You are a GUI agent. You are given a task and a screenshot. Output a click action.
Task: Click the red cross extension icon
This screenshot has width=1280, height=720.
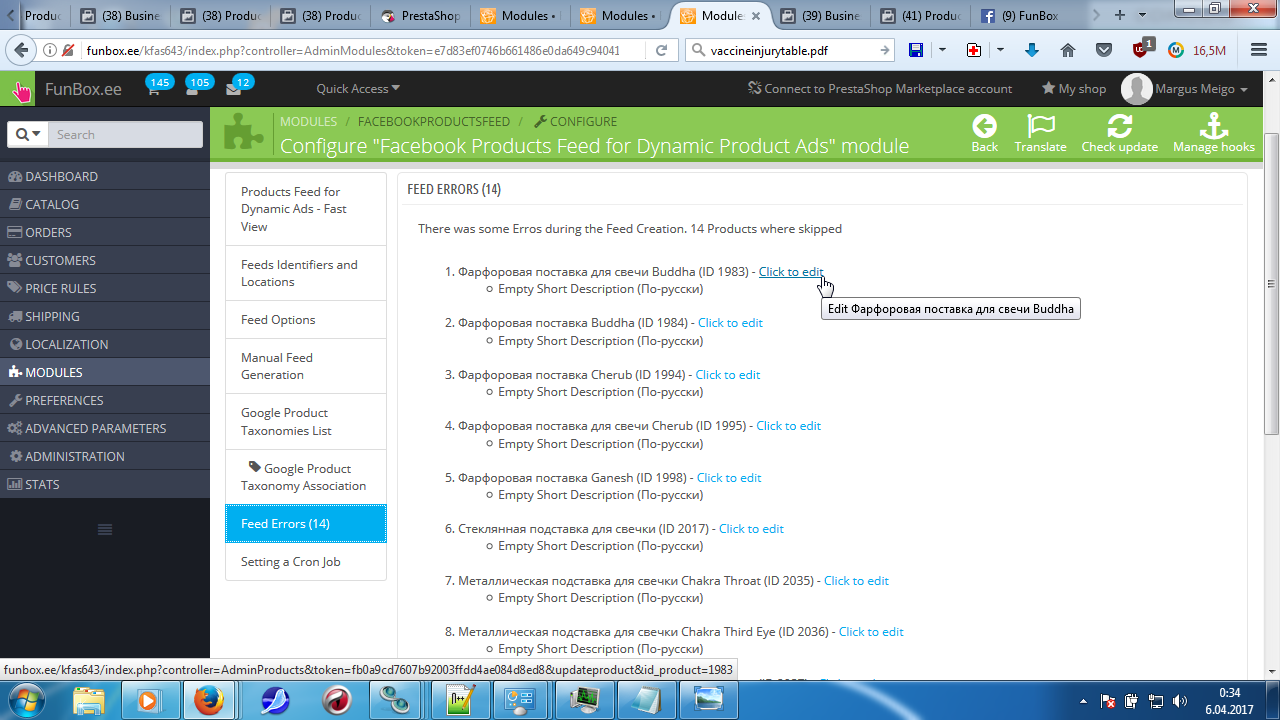pos(974,50)
